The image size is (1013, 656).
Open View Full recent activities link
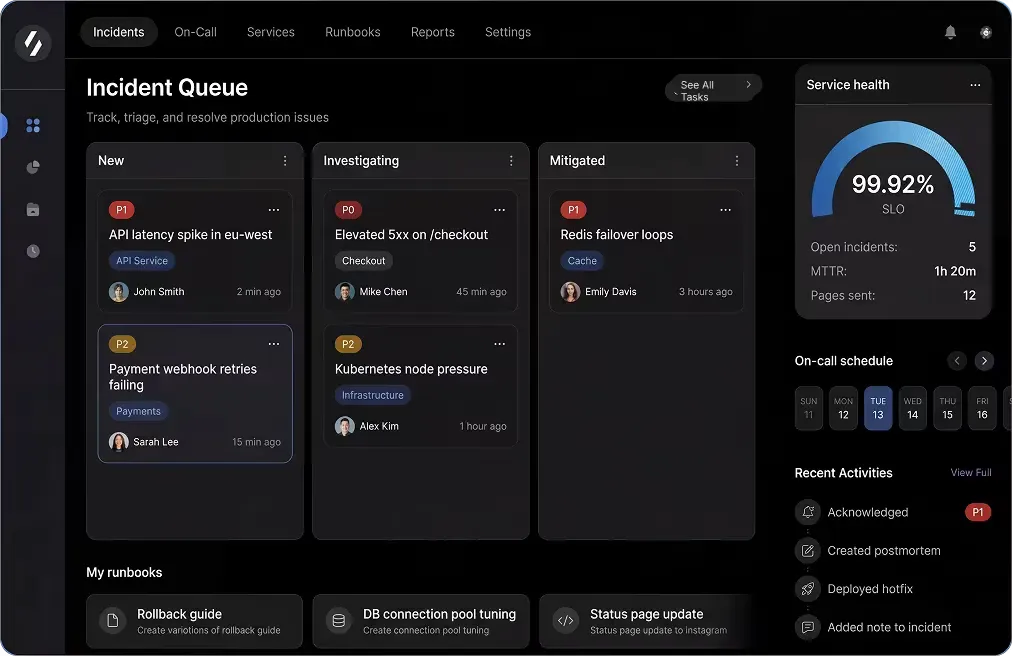click(971, 472)
